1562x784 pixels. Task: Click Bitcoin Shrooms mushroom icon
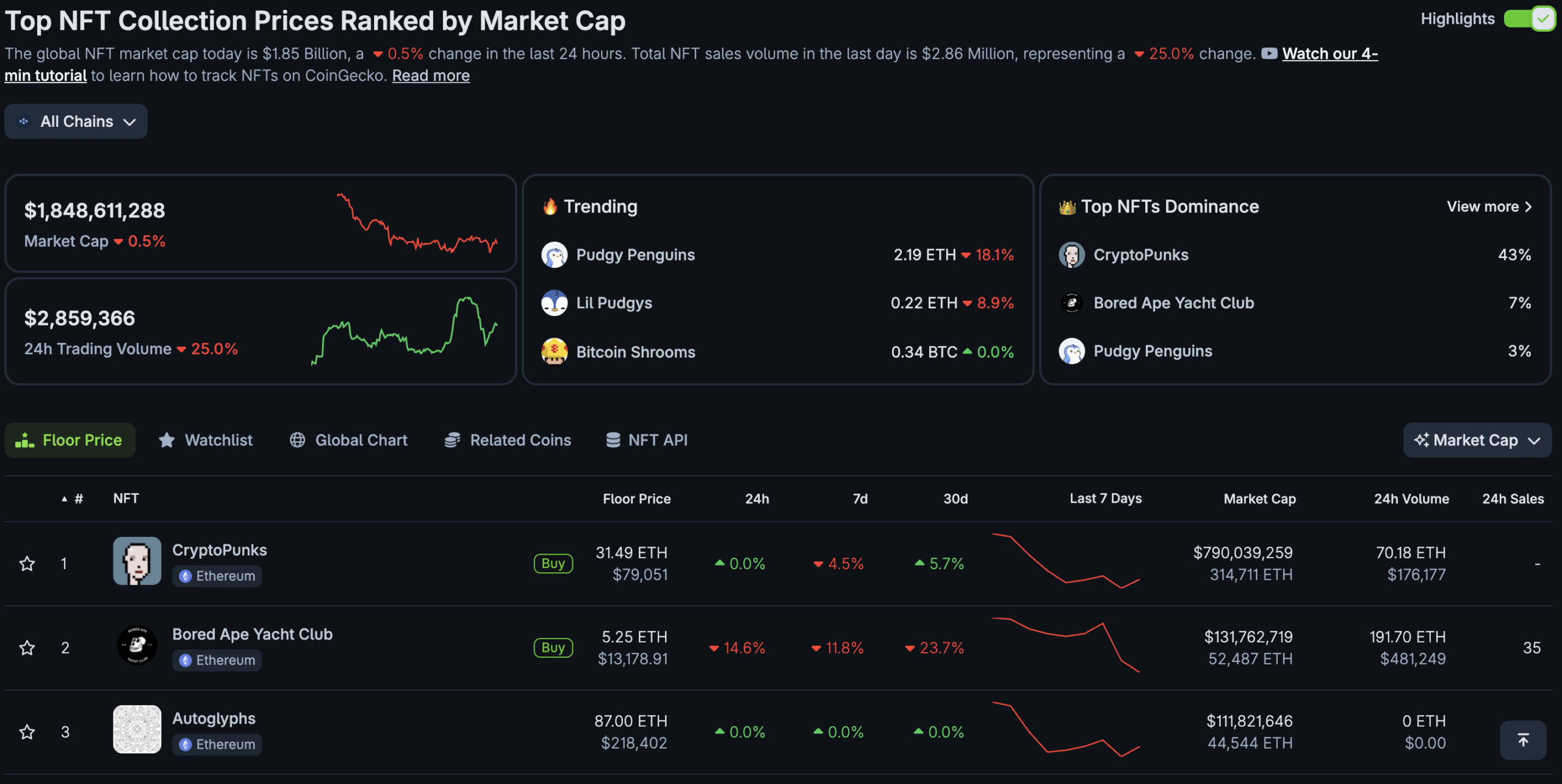554,351
